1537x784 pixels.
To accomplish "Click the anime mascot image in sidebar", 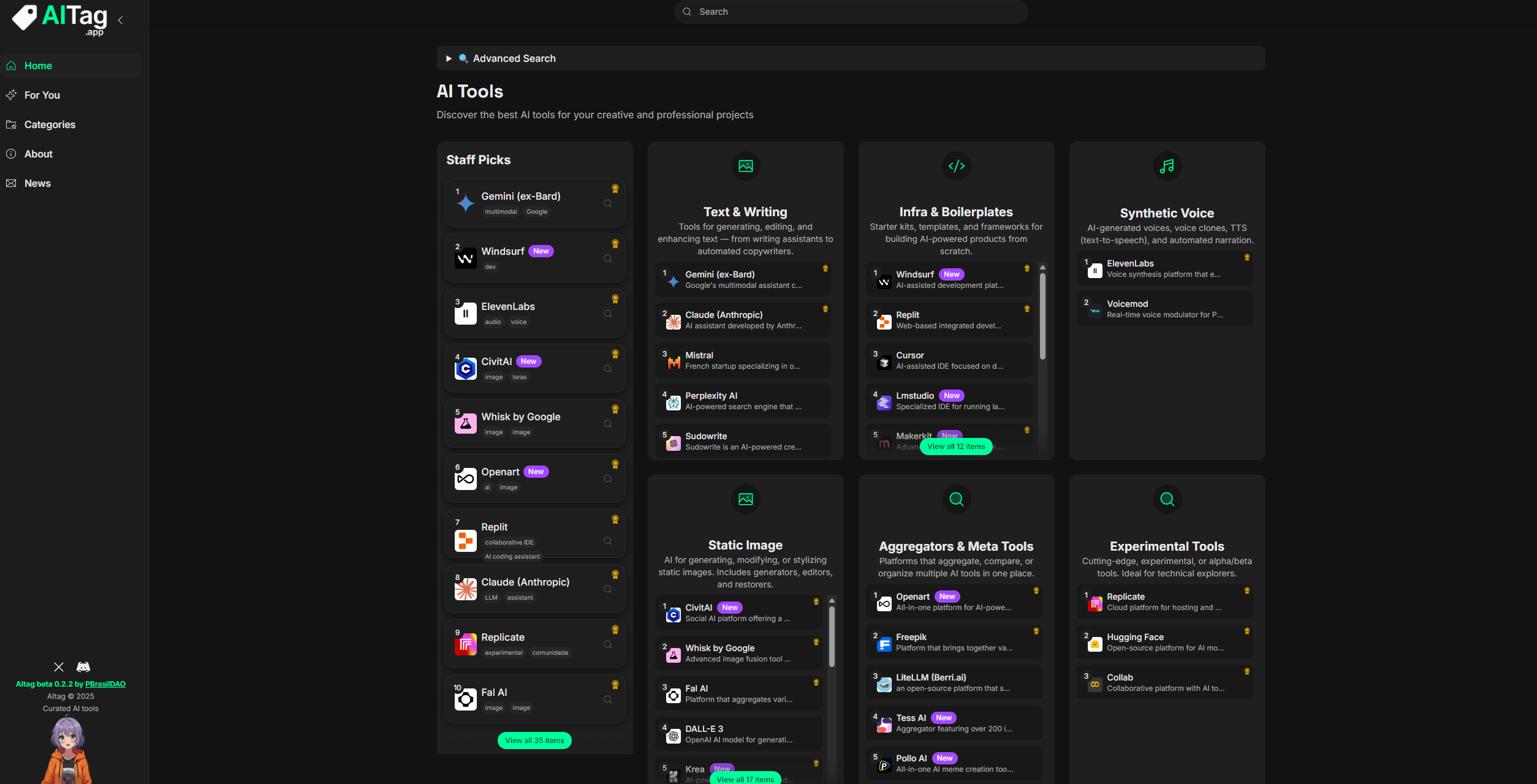I will click(x=67, y=750).
